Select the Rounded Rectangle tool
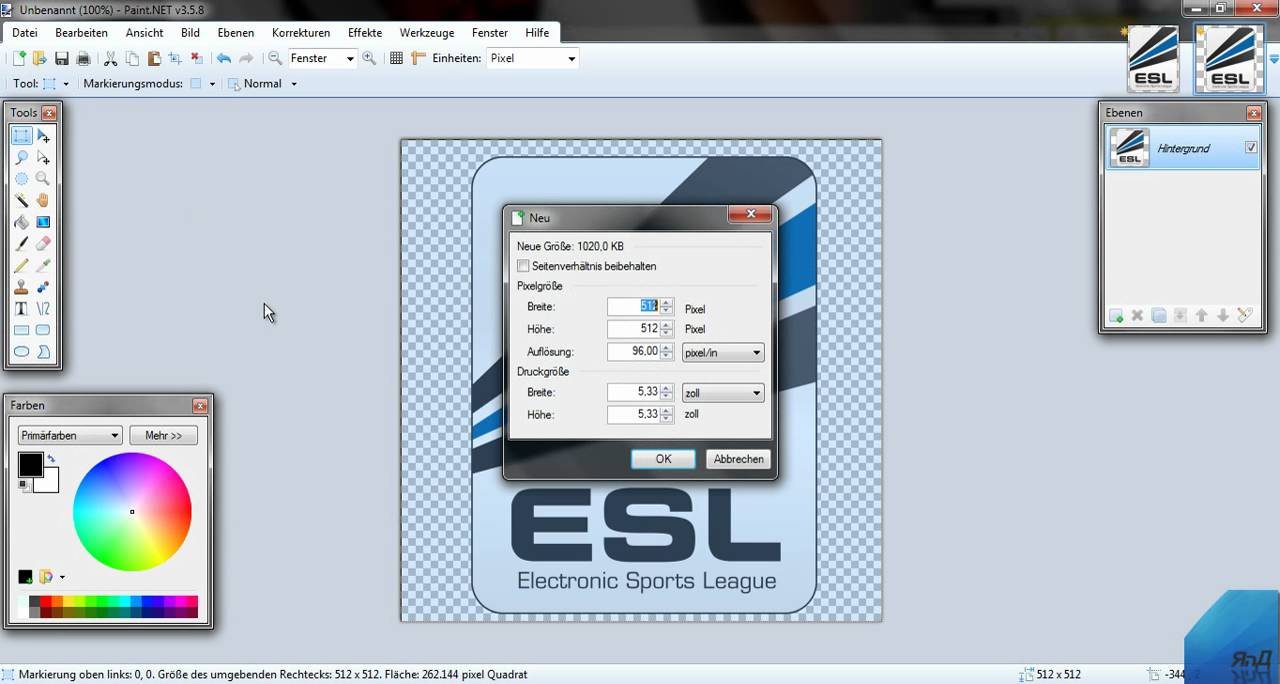The width and height of the screenshot is (1280, 684). pyautogui.click(x=43, y=330)
